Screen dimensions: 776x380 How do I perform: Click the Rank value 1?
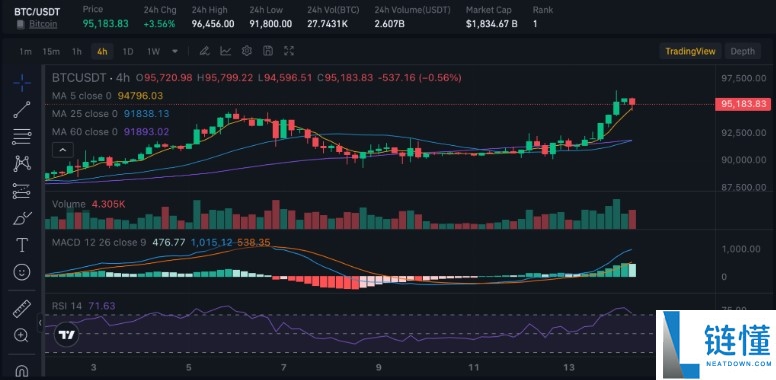coord(535,24)
